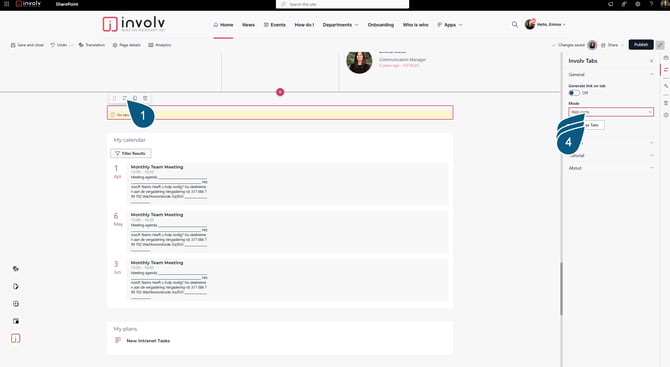Open Monthly Team Meeting on 1 Apr
This screenshot has height=367, width=670.
click(157, 167)
